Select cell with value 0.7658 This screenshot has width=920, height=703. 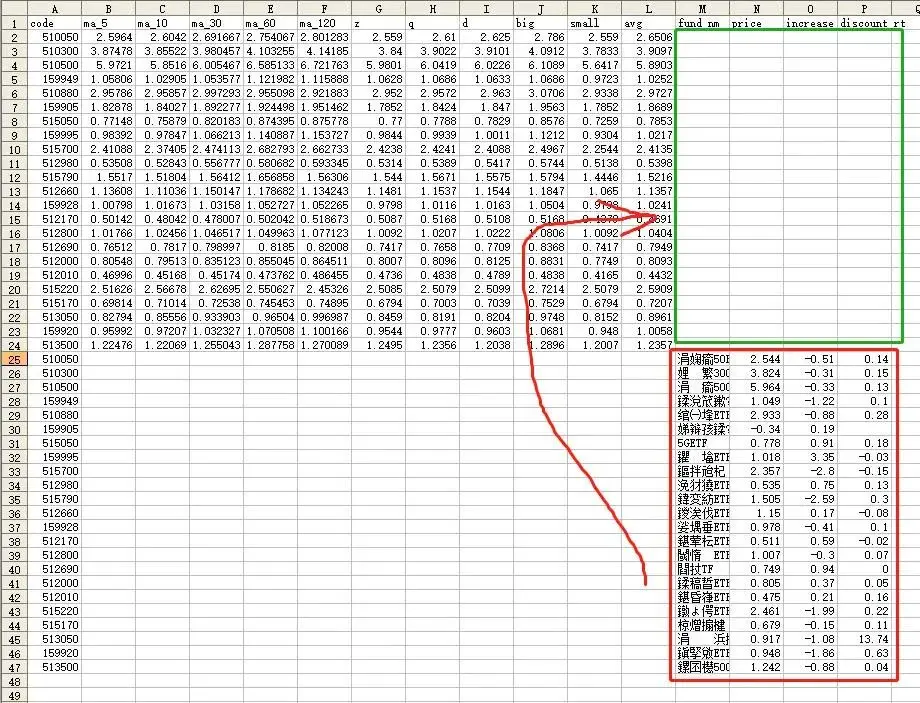coord(432,247)
